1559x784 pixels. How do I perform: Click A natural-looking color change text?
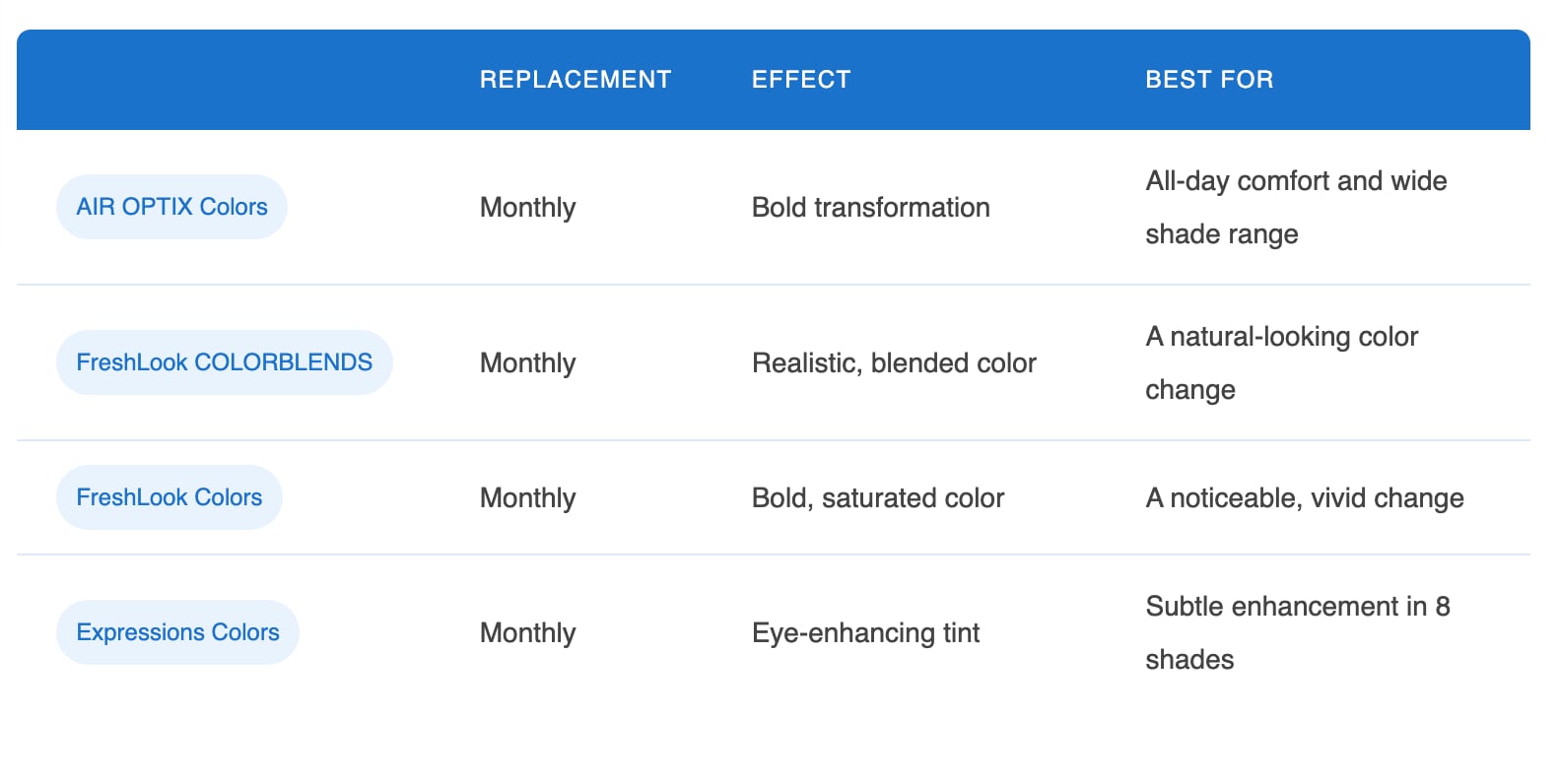(x=1281, y=363)
